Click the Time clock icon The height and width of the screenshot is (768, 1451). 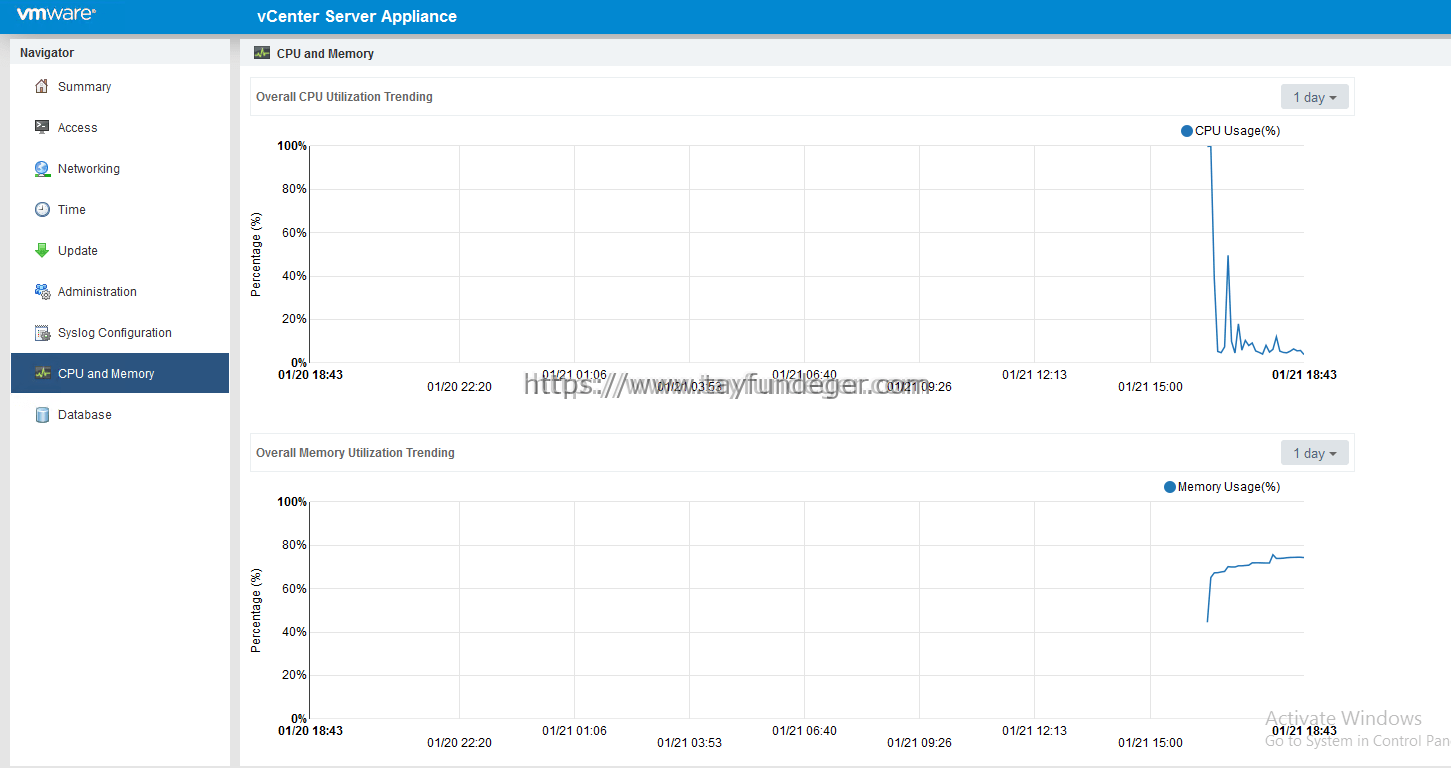coord(42,209)
